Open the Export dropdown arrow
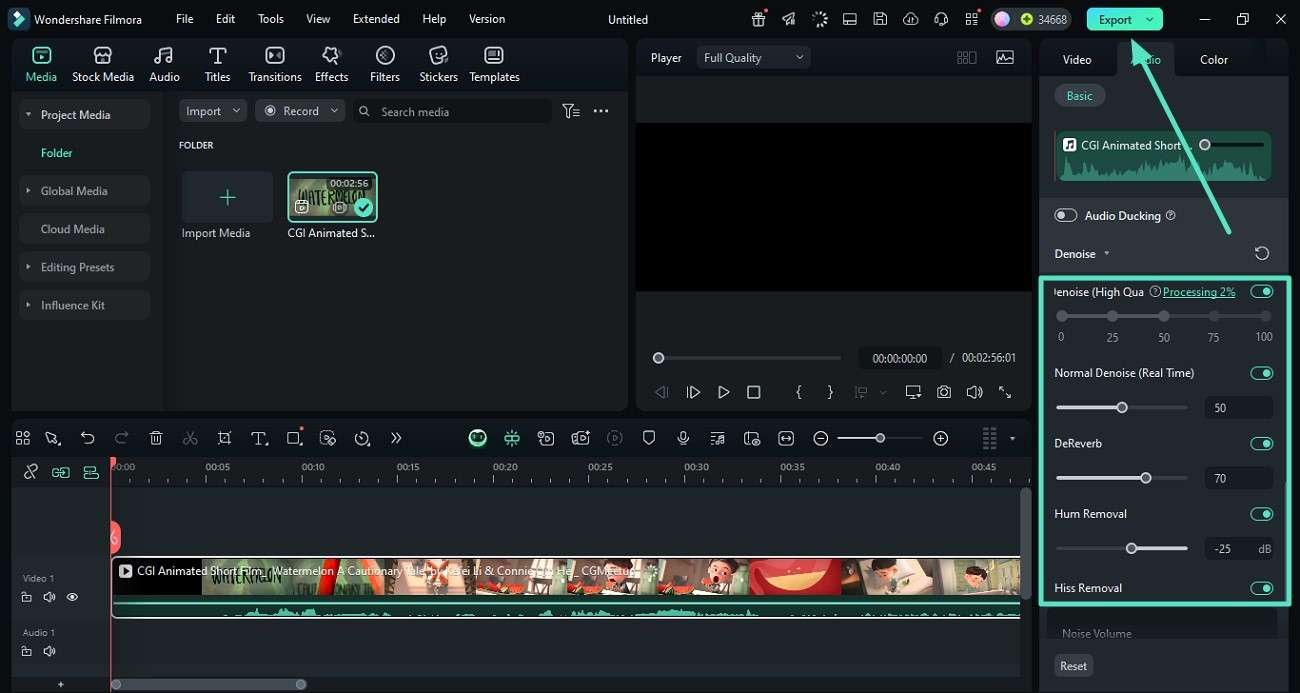This screenshot has width=1300, height=693. point(1150,20)
